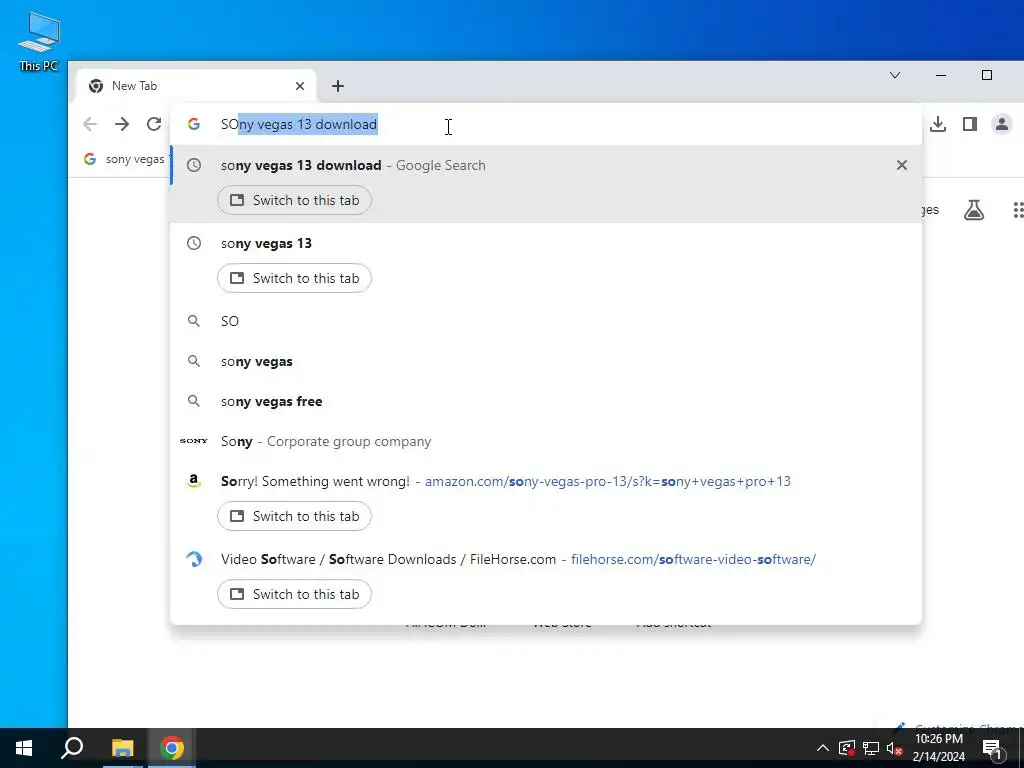Remove 'sony vegas 13 download' suggestion with X
Viewport: 1024px width, 768px height.
(902, 165)
